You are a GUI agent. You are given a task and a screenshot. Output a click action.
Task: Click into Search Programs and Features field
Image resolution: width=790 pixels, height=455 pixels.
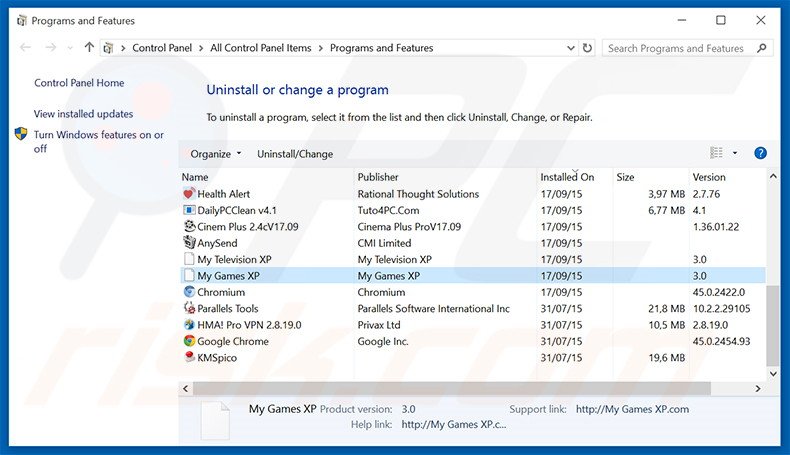[x=676, y=48]
